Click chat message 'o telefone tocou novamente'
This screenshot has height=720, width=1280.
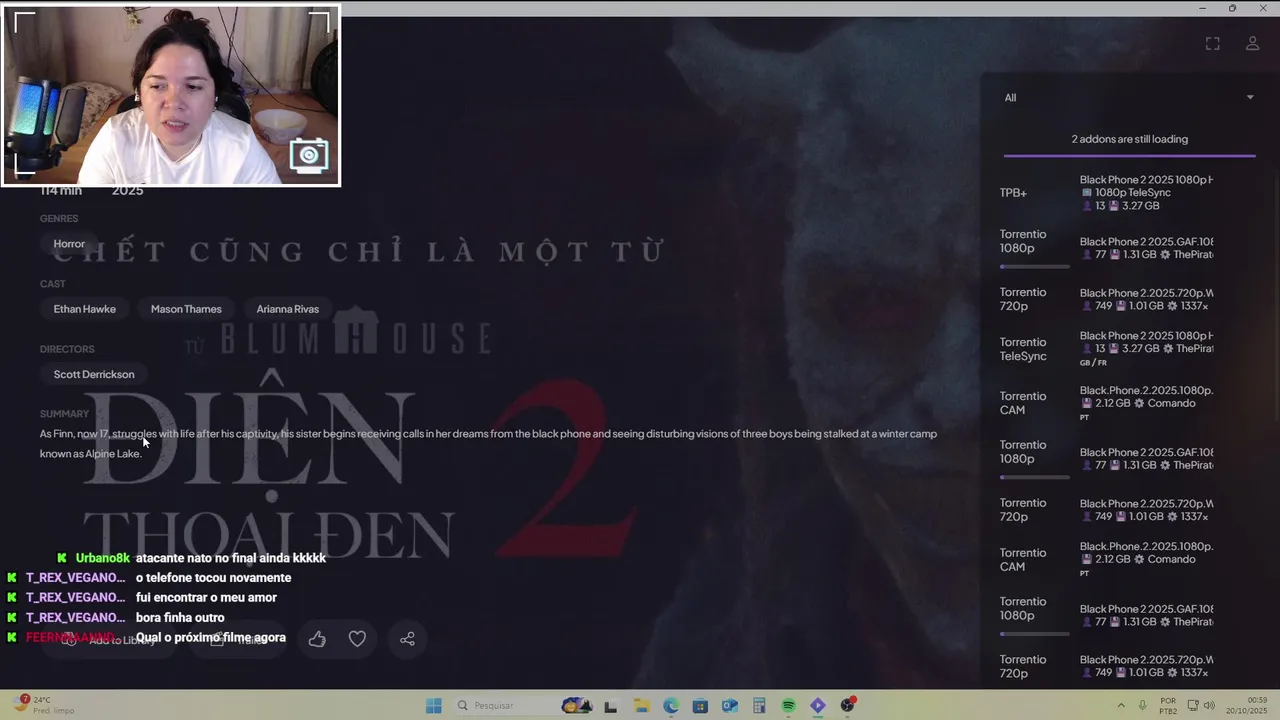(213, 578)
